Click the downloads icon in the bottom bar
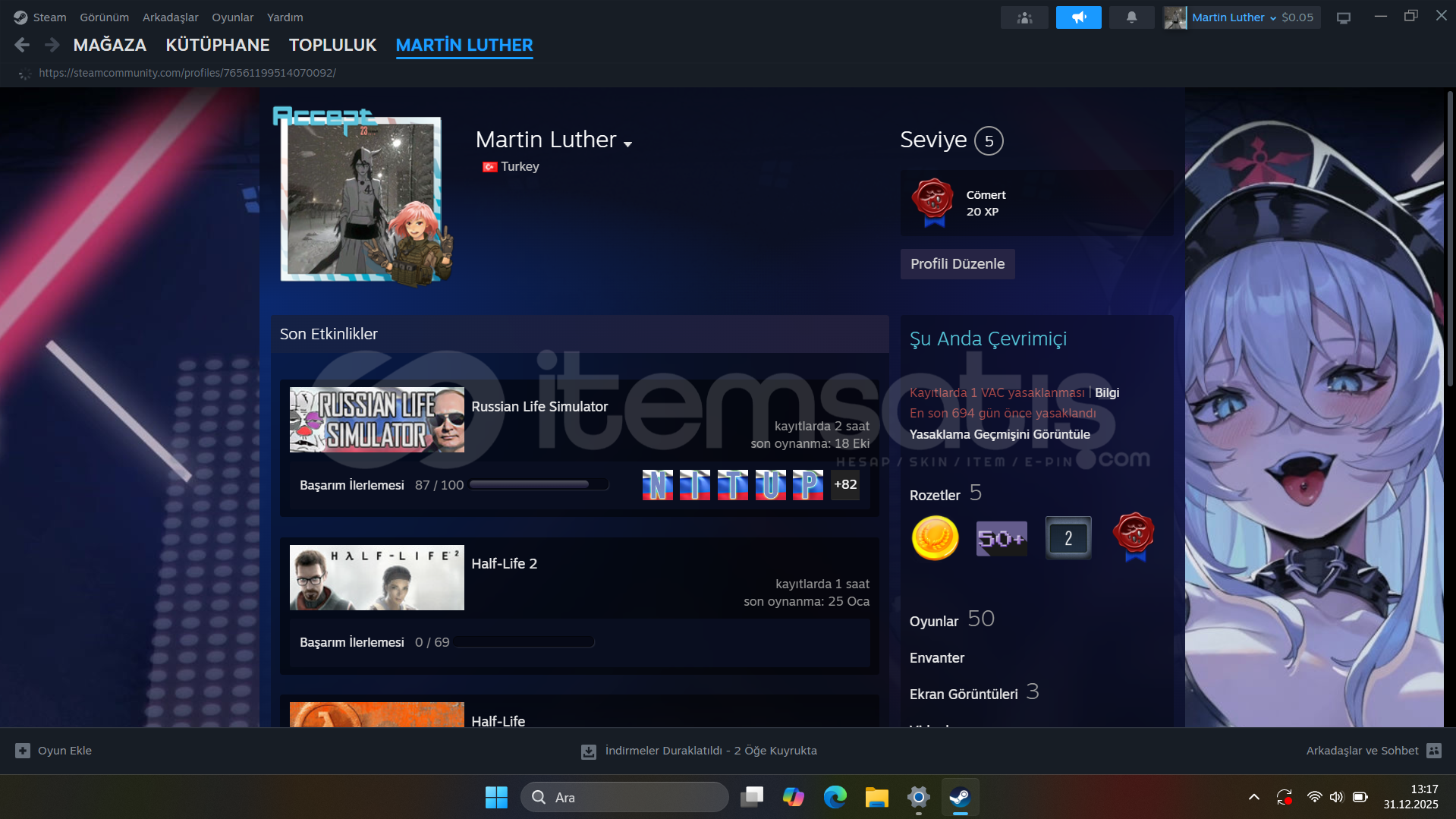 coord(589,751)
